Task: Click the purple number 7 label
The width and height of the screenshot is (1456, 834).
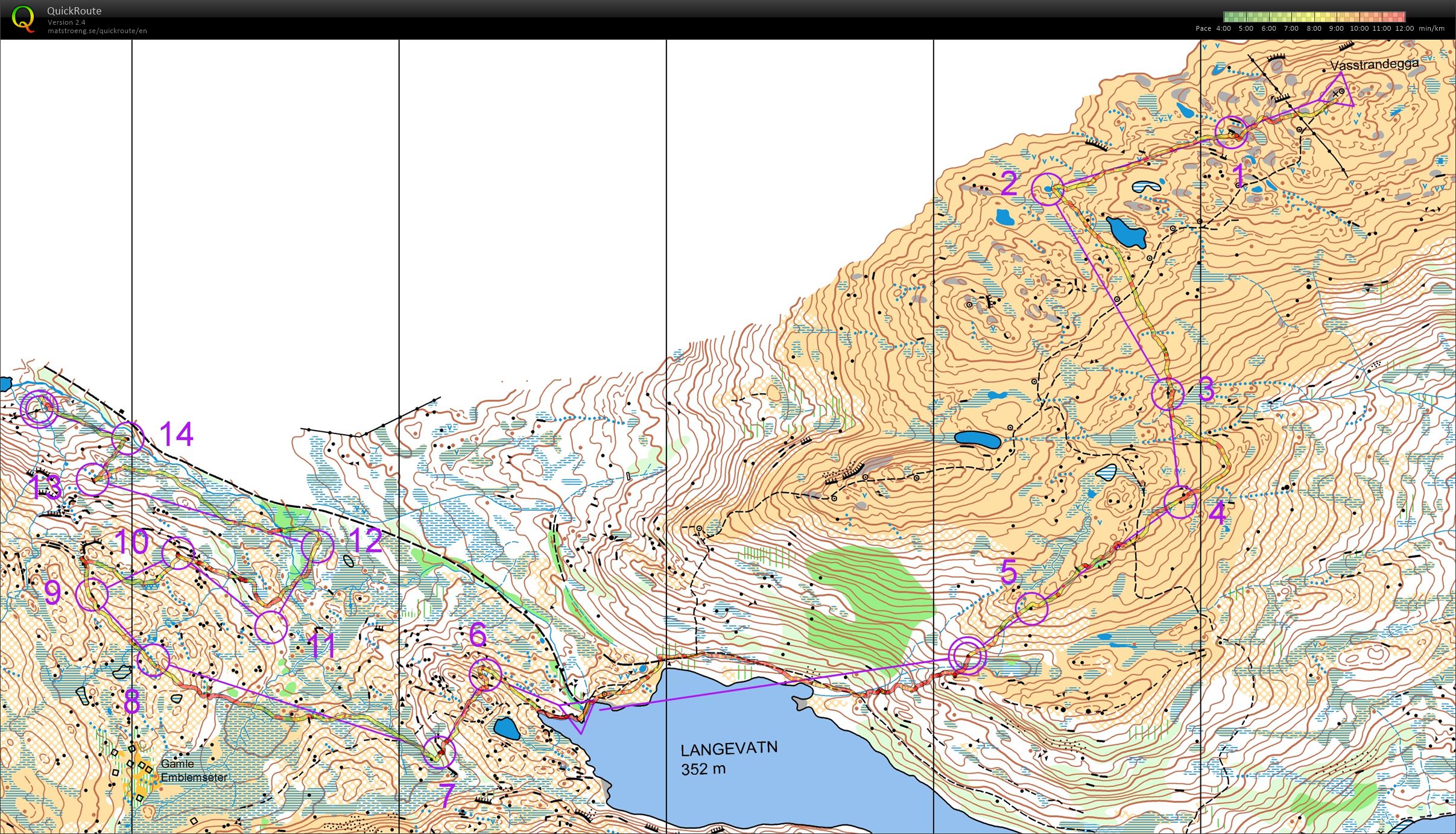Action: (x=446, y=796)
